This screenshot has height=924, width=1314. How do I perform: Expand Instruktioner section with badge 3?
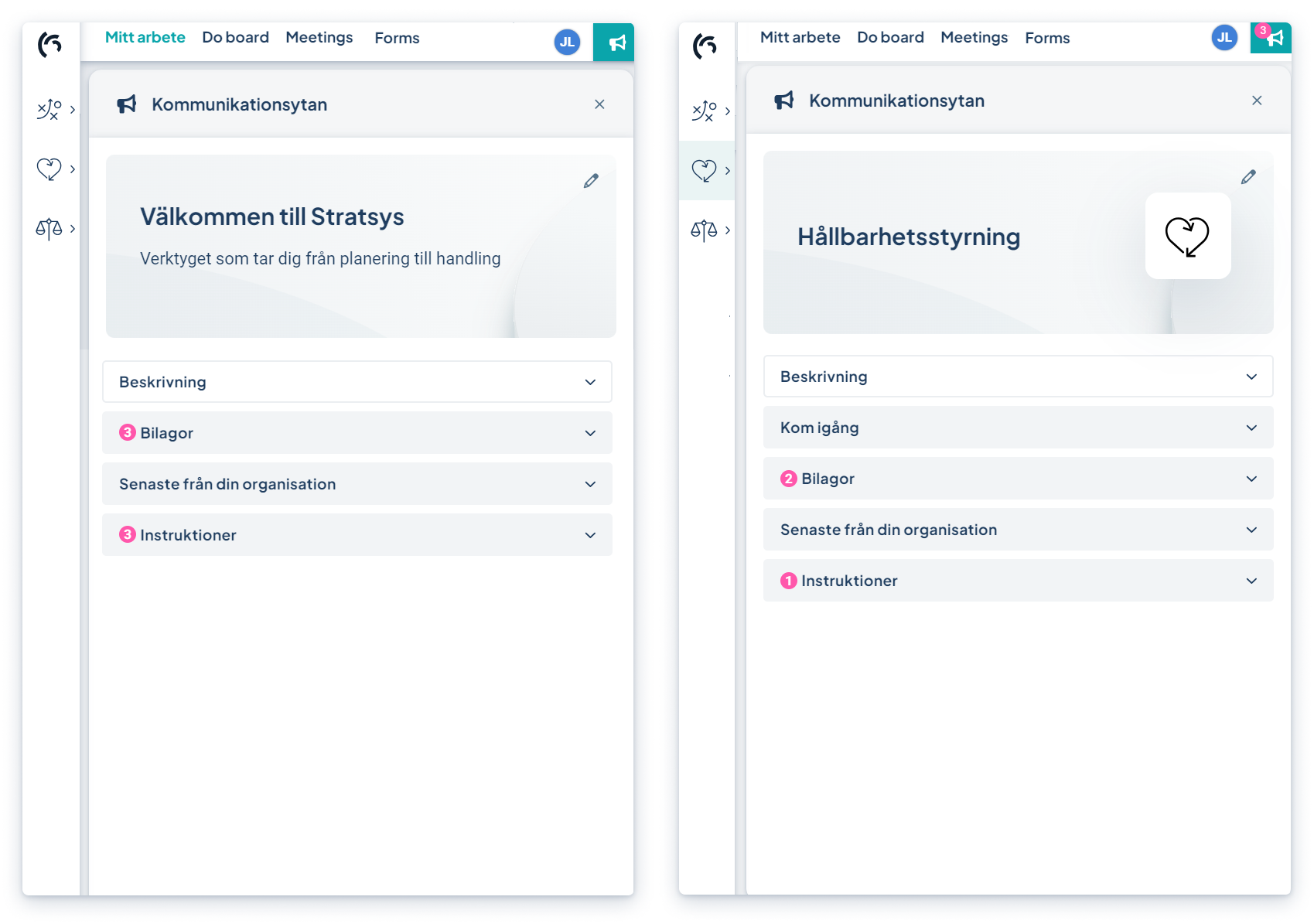click(x=357, y=535)
